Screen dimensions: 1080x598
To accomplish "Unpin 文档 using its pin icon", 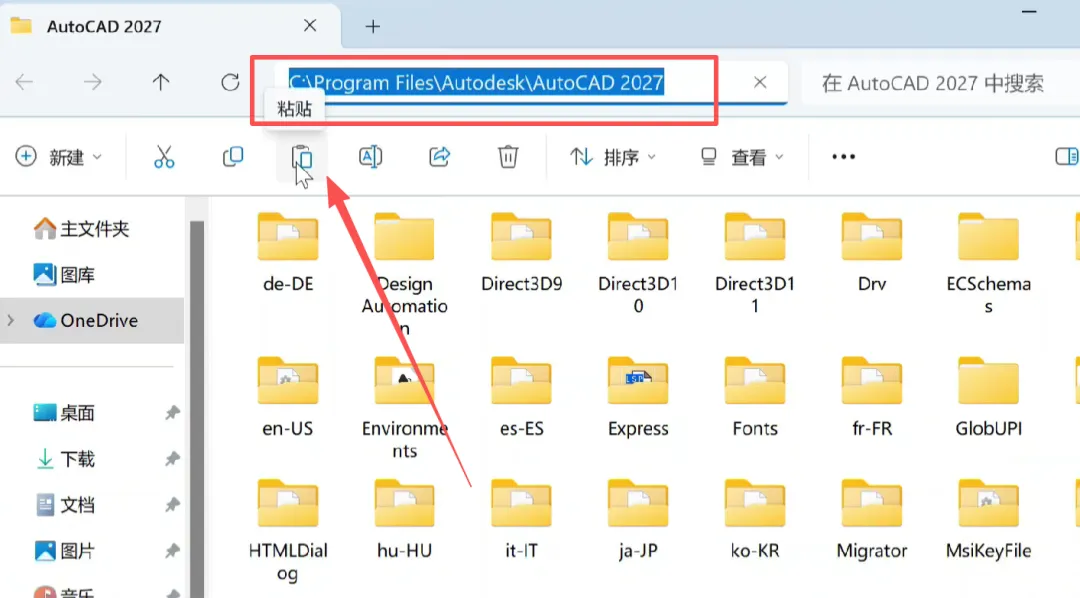I will (x=172, y=505).
